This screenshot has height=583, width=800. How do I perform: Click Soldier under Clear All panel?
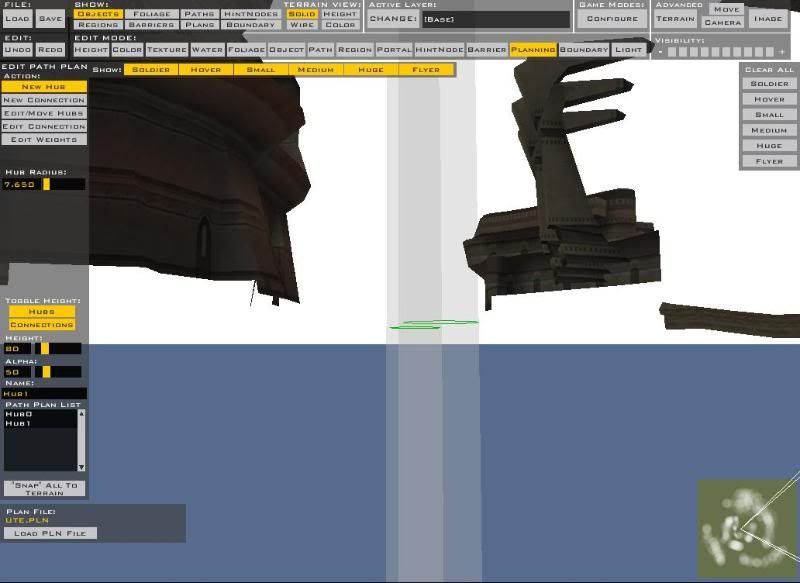pyautogui.click(x=769, y=84)
